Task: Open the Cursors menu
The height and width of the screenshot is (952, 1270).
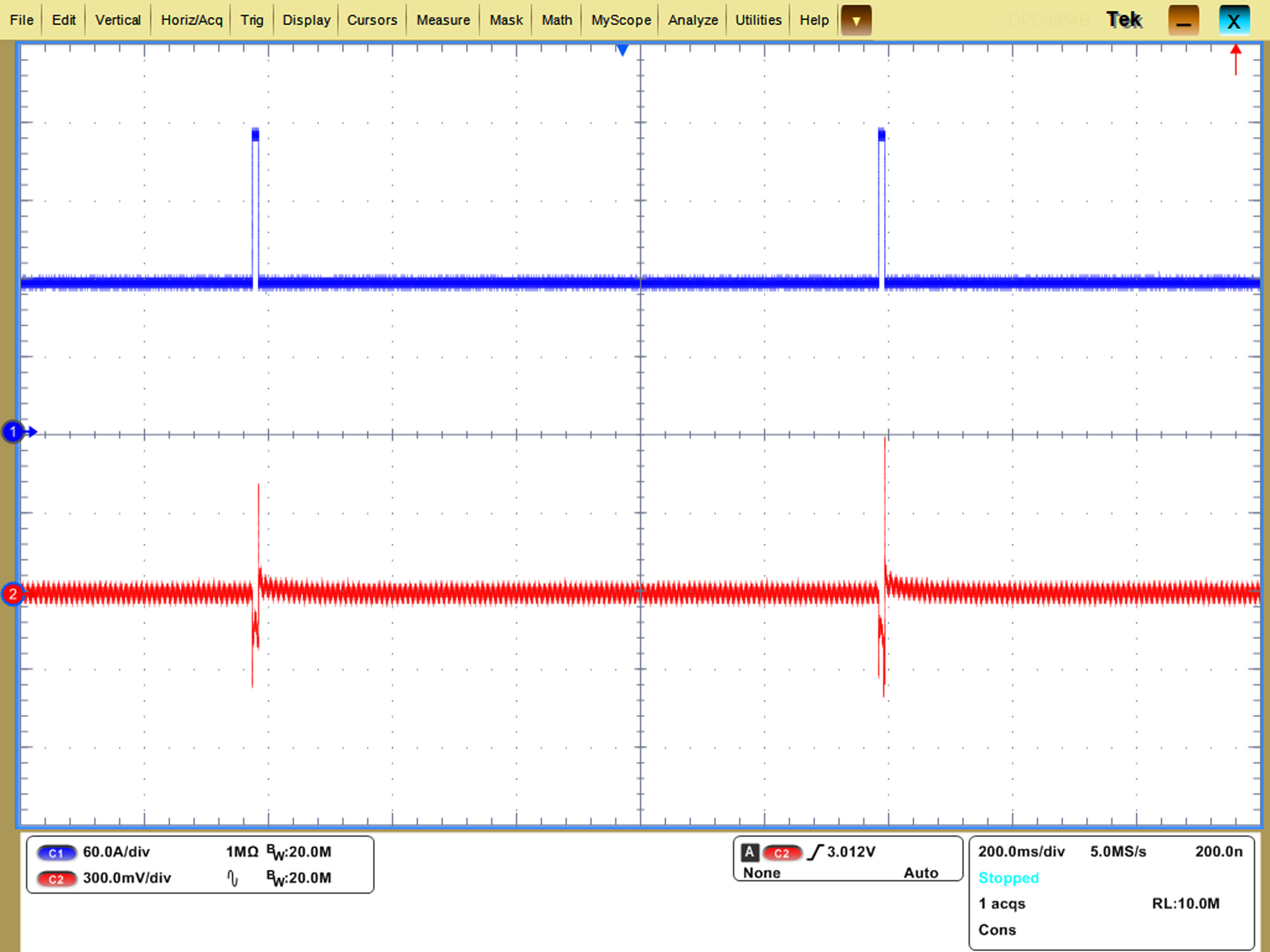Action: coord(371,20)
